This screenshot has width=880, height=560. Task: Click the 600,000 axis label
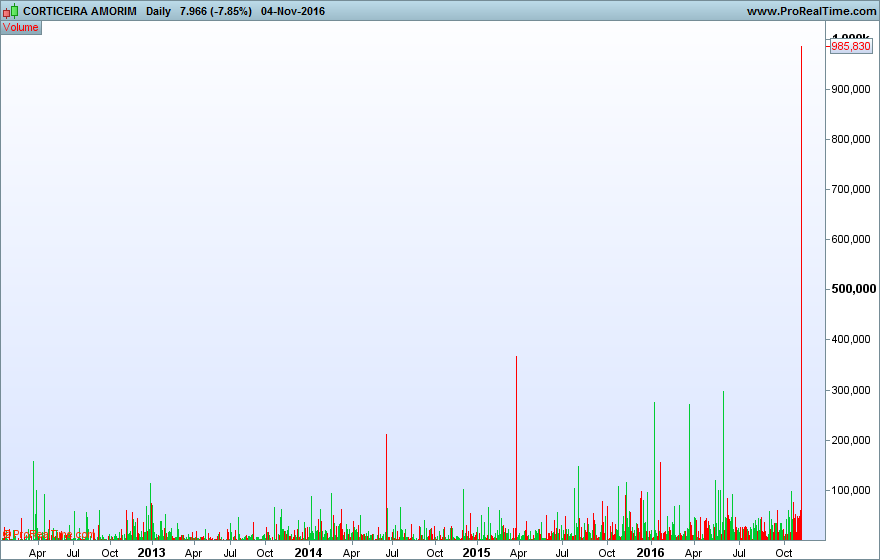click(x=851, y=239)
